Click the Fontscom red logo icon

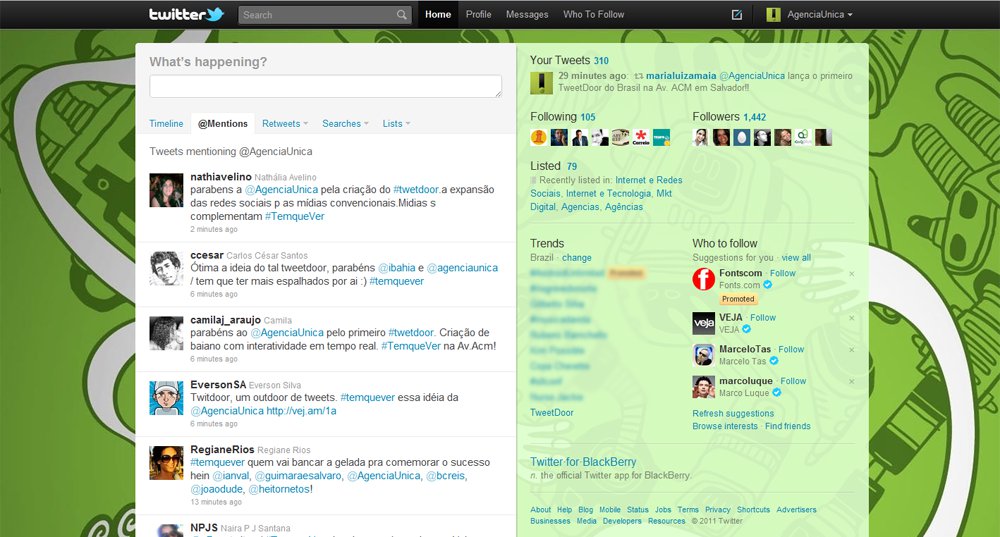click(703, 279)
